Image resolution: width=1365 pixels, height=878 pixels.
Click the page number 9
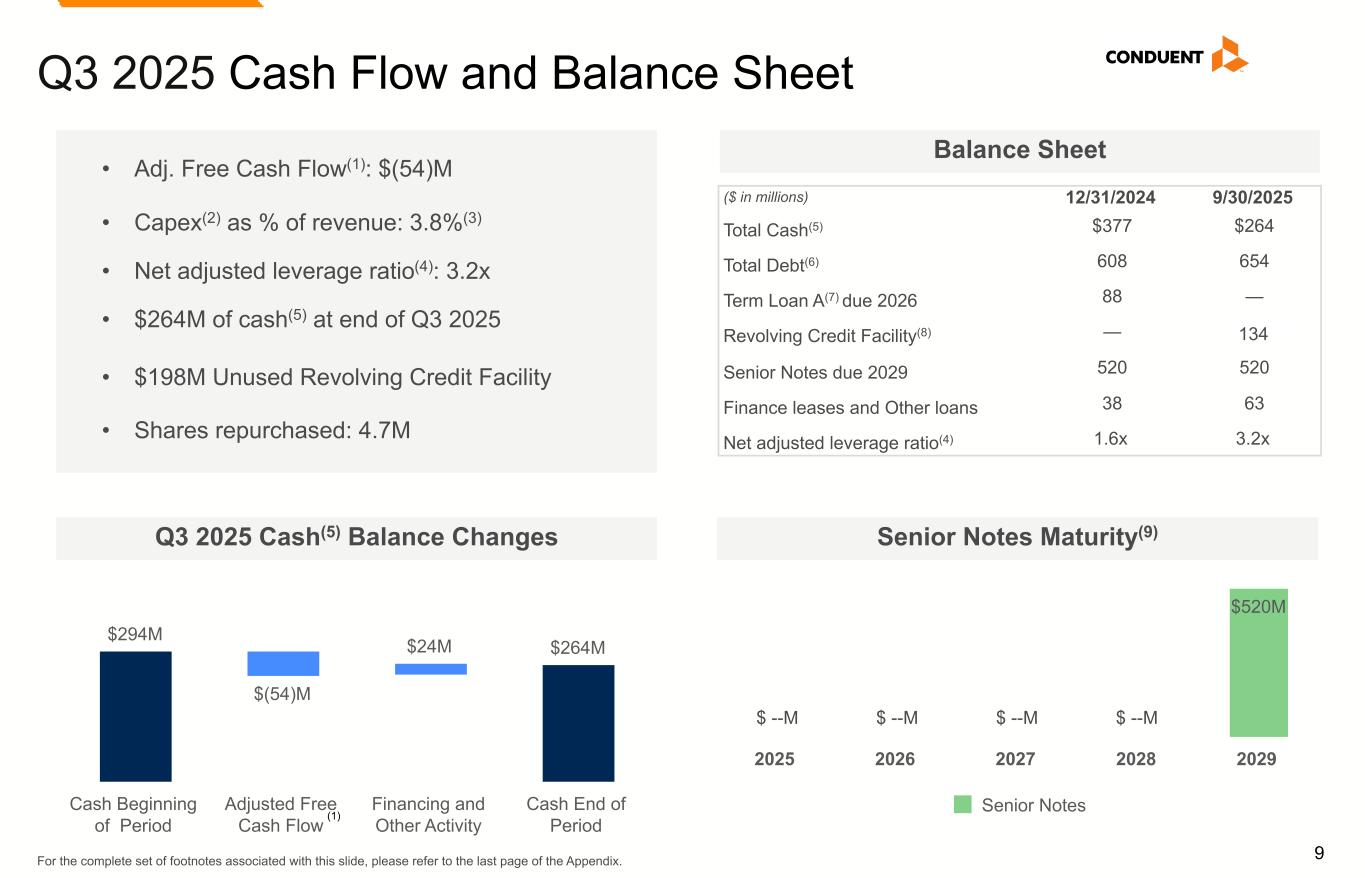(1318, 853)
